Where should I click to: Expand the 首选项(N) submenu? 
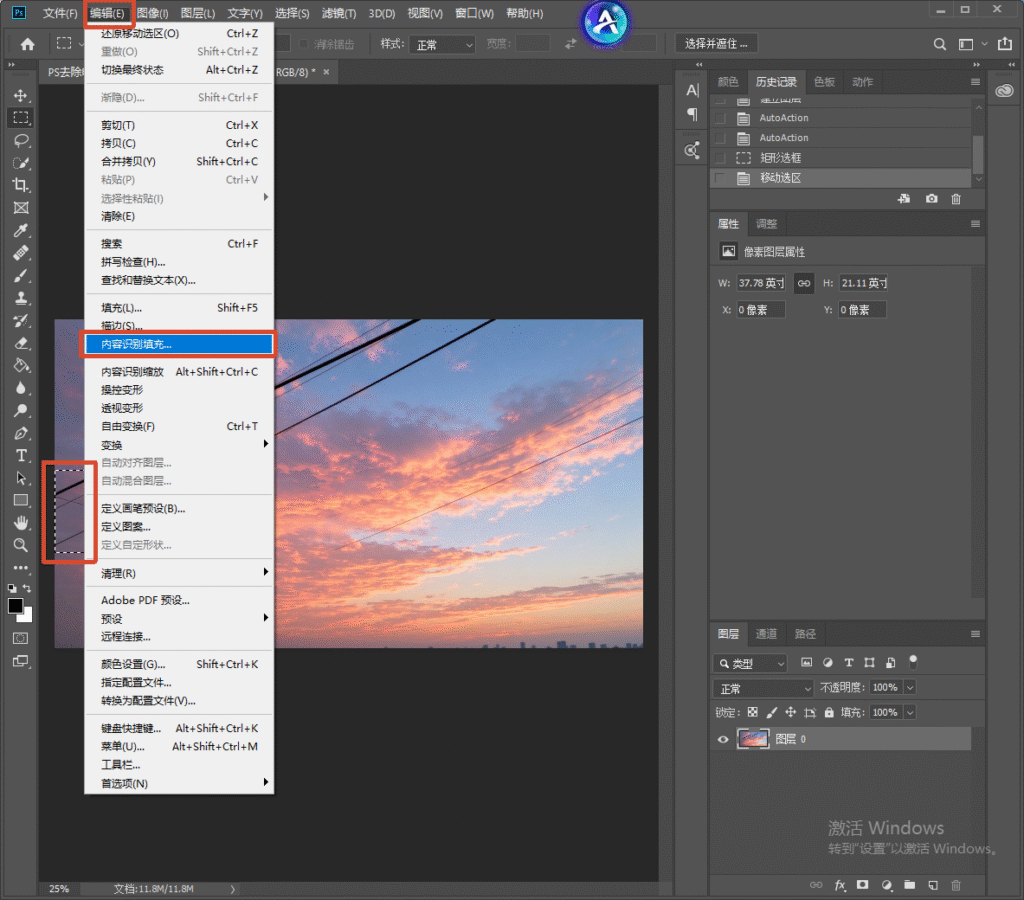(x=179, y=783)
